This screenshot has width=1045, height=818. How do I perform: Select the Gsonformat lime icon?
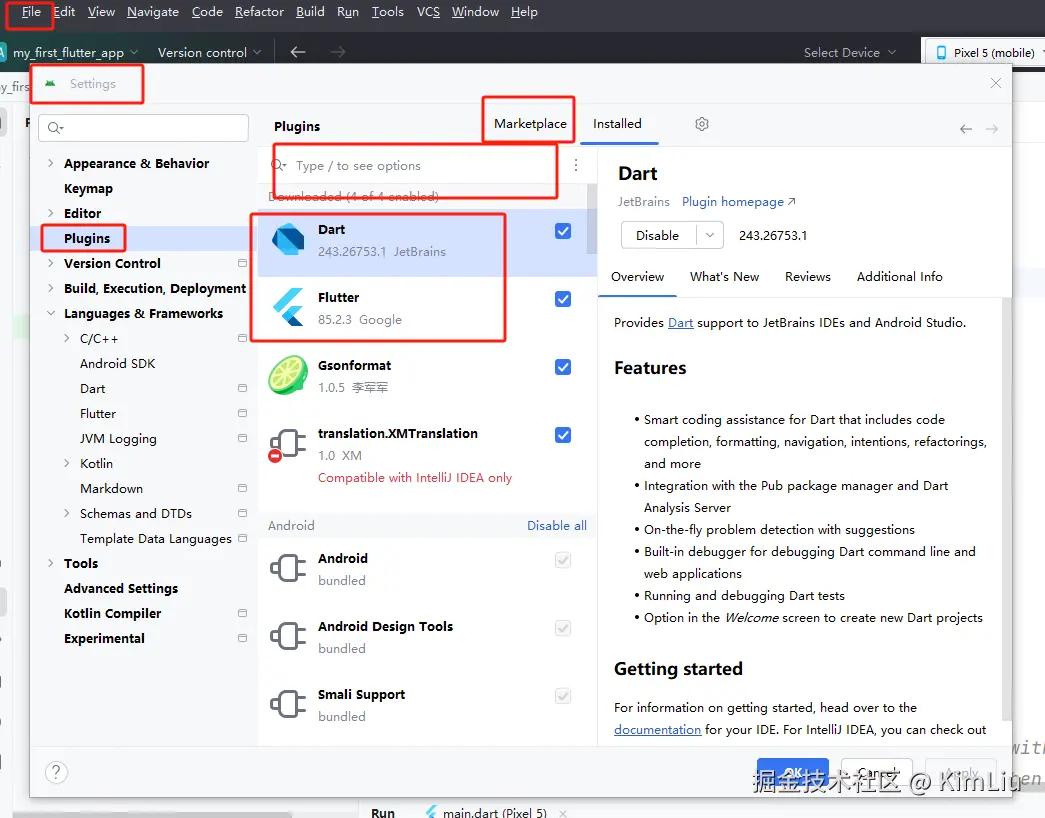[288, 375]
